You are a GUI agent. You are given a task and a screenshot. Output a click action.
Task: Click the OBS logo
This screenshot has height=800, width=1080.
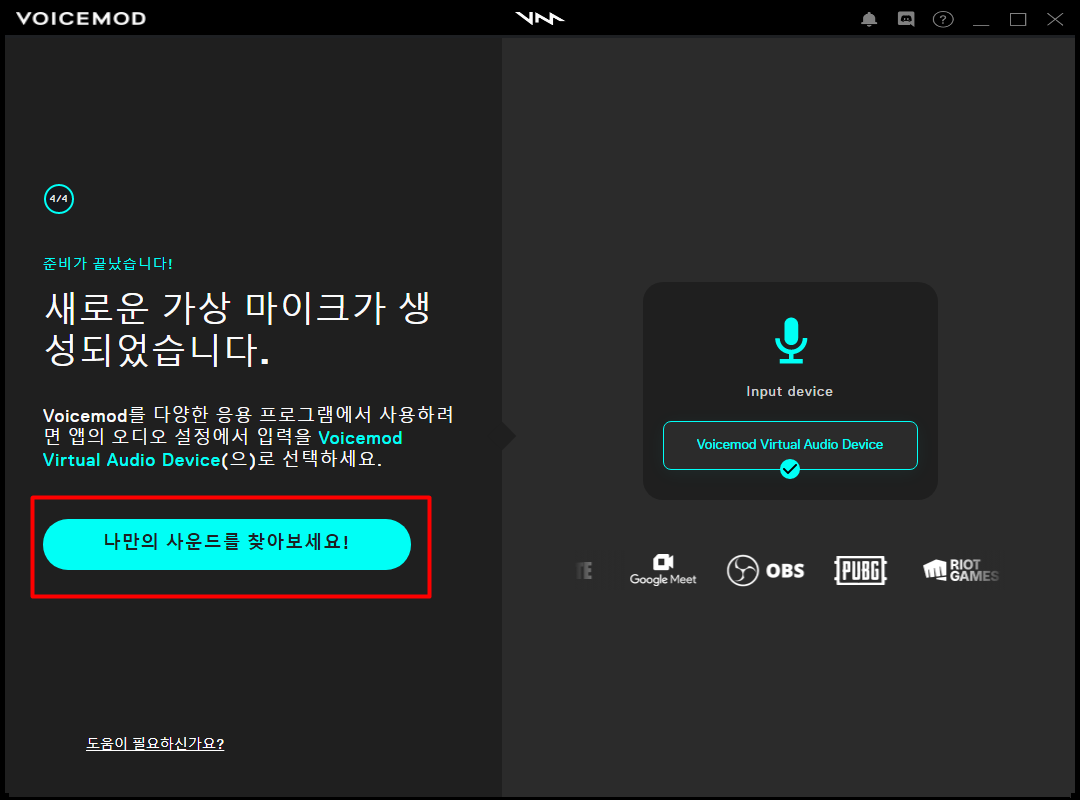click(765, 571)
